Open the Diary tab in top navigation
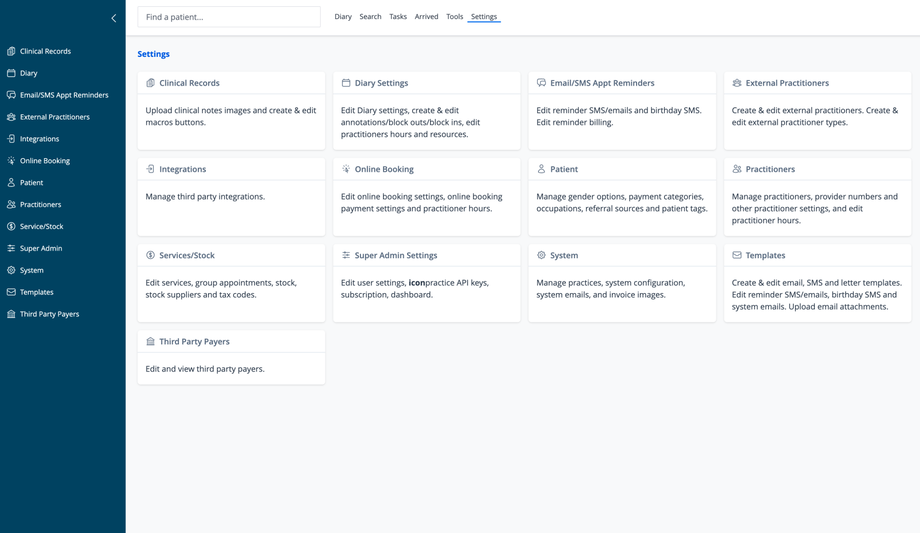The image size is (920, 533). pyautogui.click(x=343, y=17)
